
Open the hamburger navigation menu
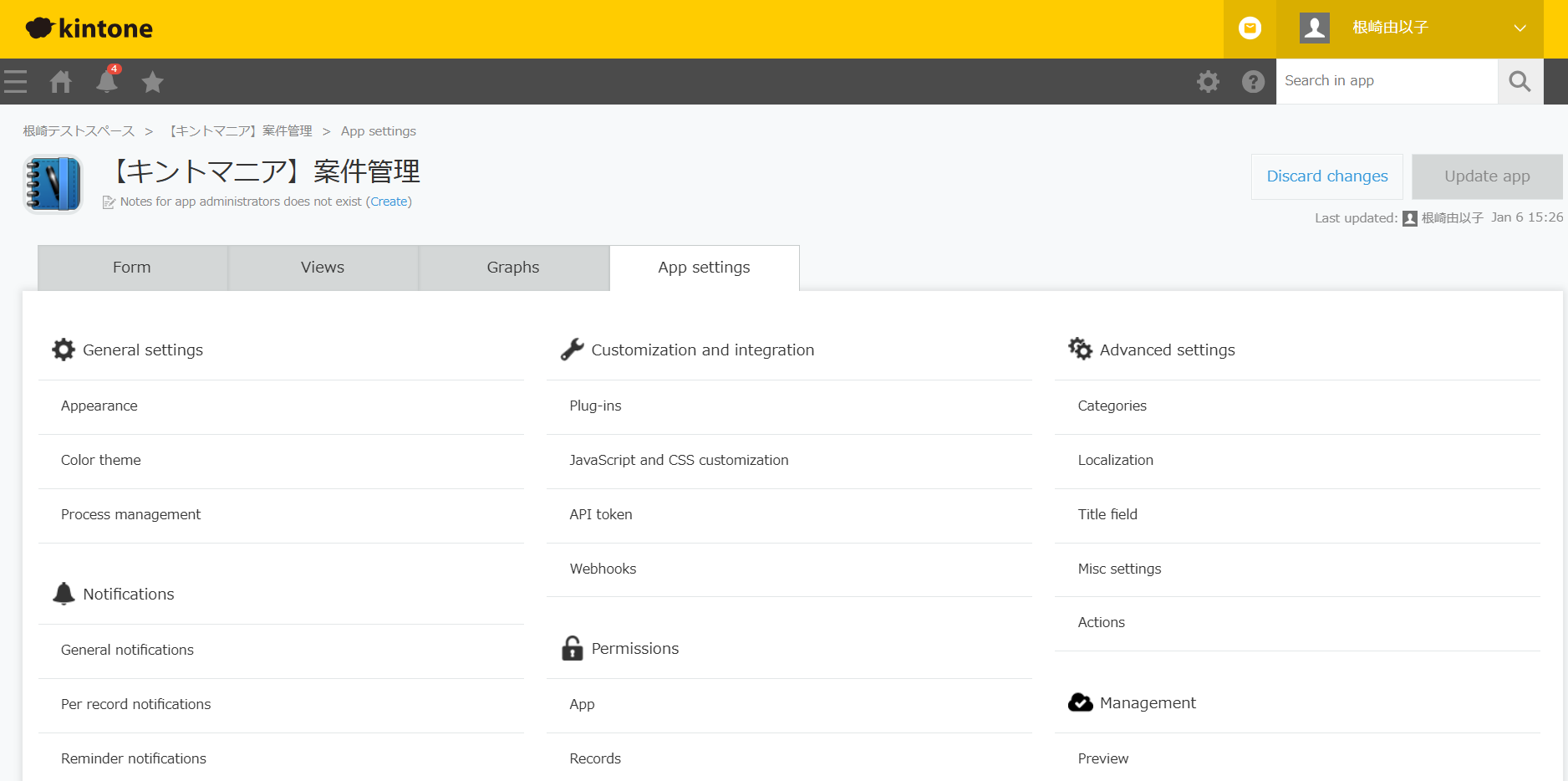tap(16, 82)
